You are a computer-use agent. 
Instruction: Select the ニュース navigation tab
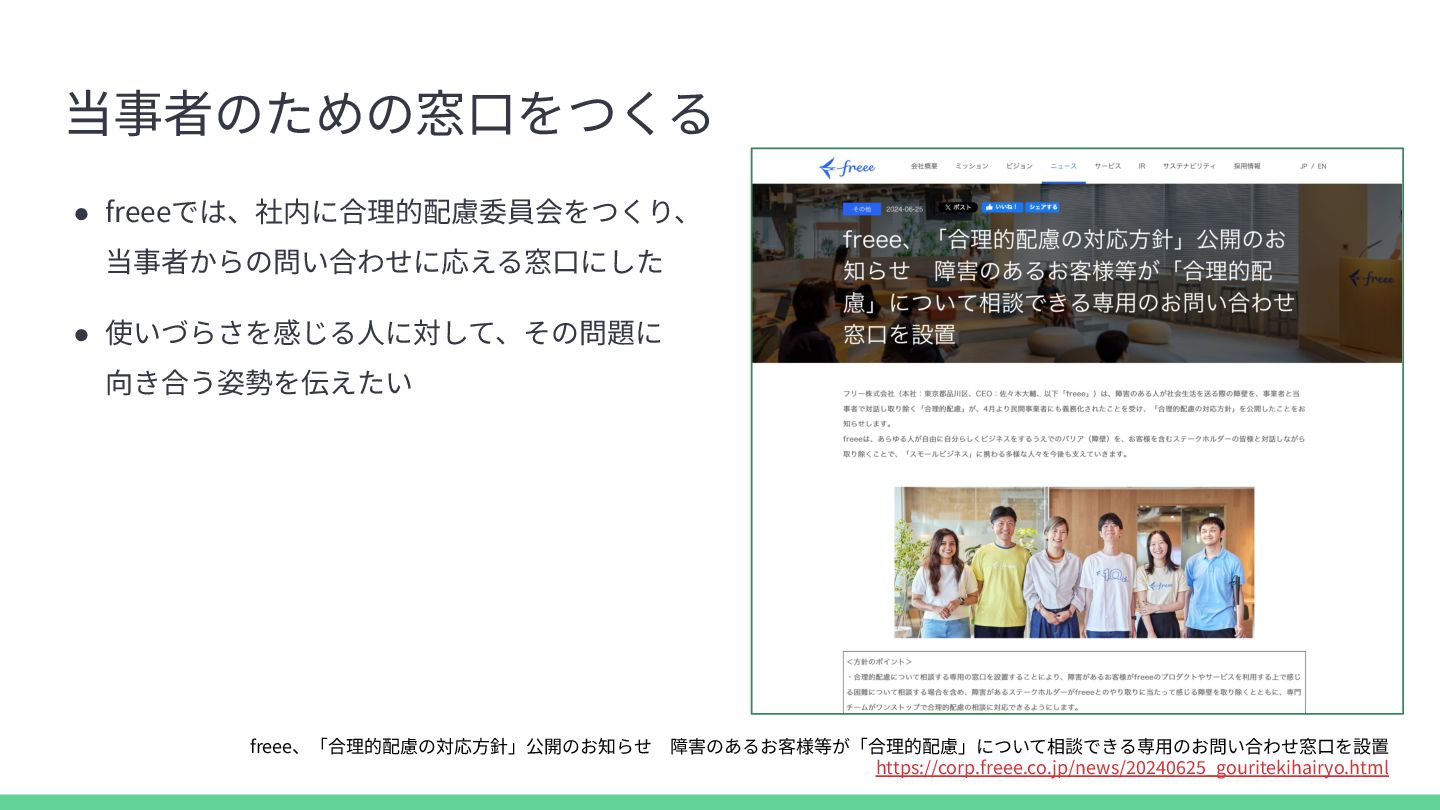coord(1063,166)
